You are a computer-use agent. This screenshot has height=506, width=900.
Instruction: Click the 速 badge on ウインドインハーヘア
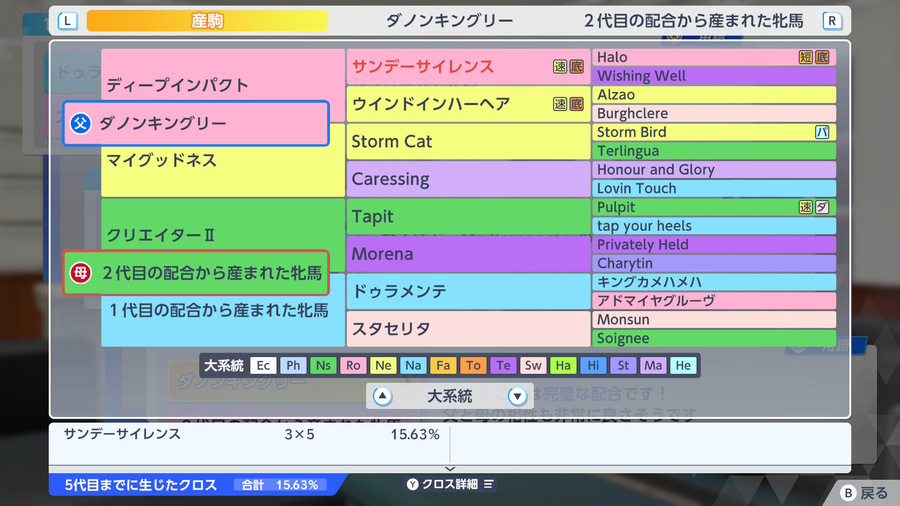point(560,104)
